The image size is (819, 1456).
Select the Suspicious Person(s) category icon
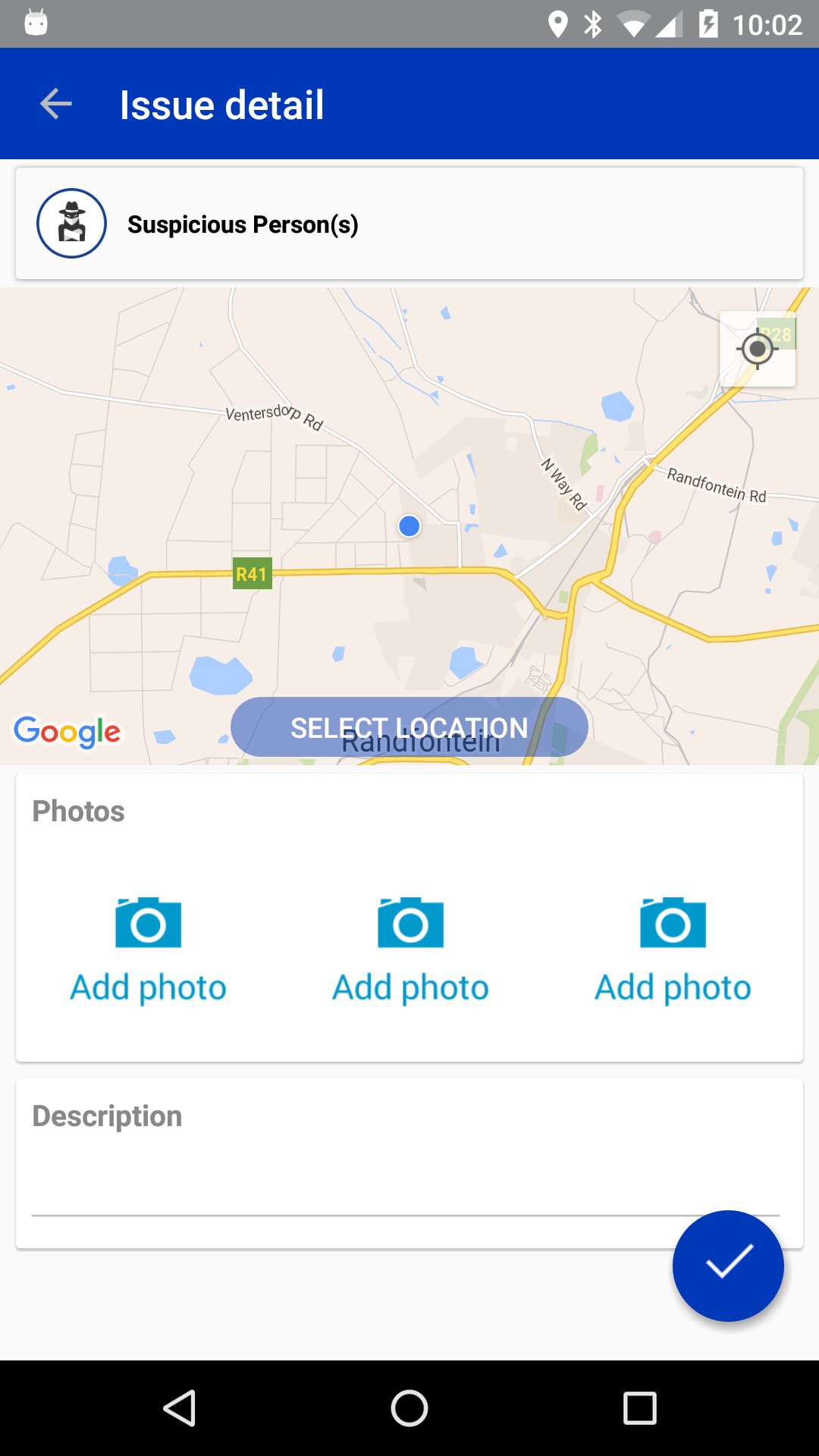(x=71, y=224)
